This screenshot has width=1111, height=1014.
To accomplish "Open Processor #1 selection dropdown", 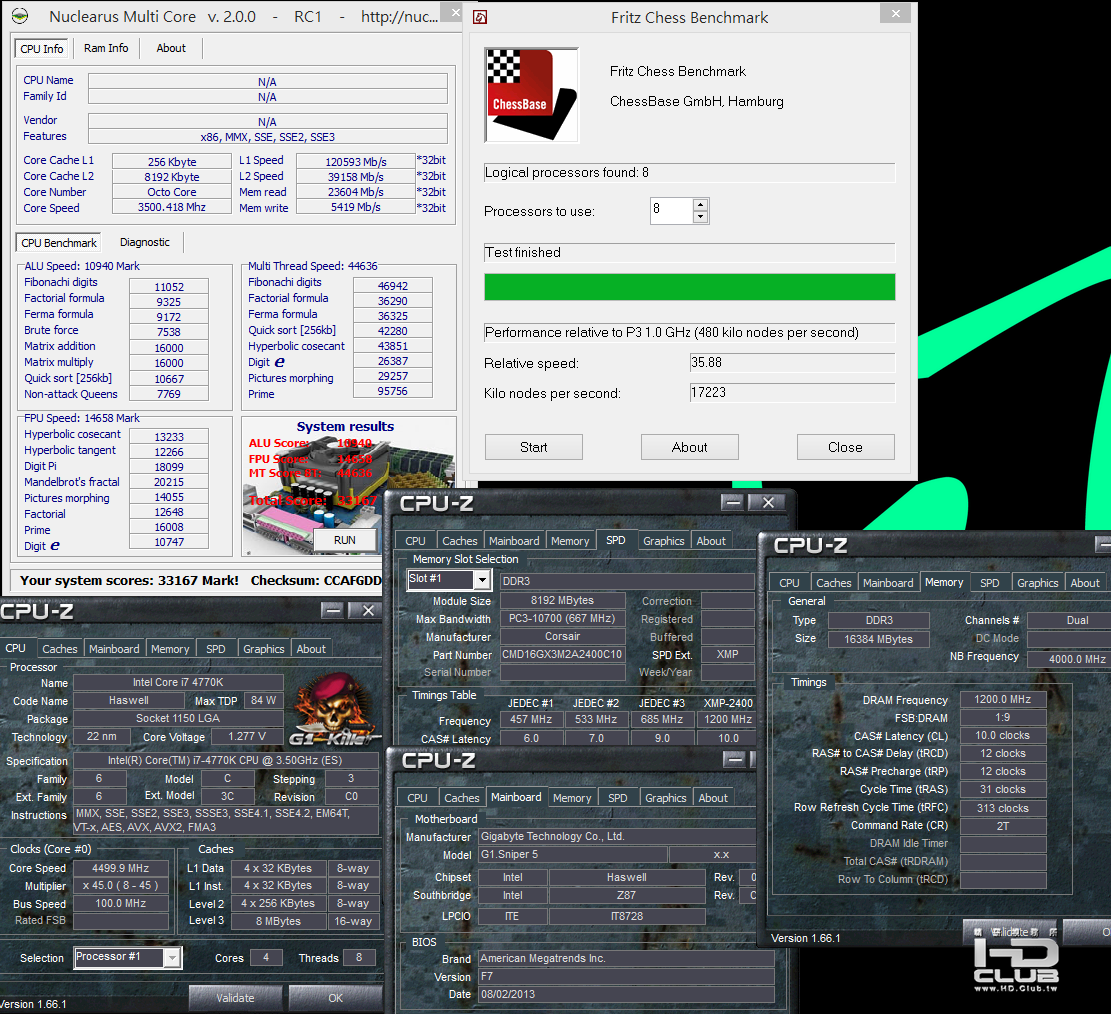I will point(171,958).
